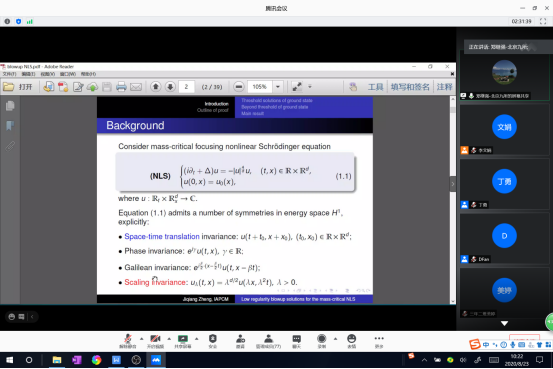
Task: Unmute the microphone in the meeting toolbar
Action: 128,341
